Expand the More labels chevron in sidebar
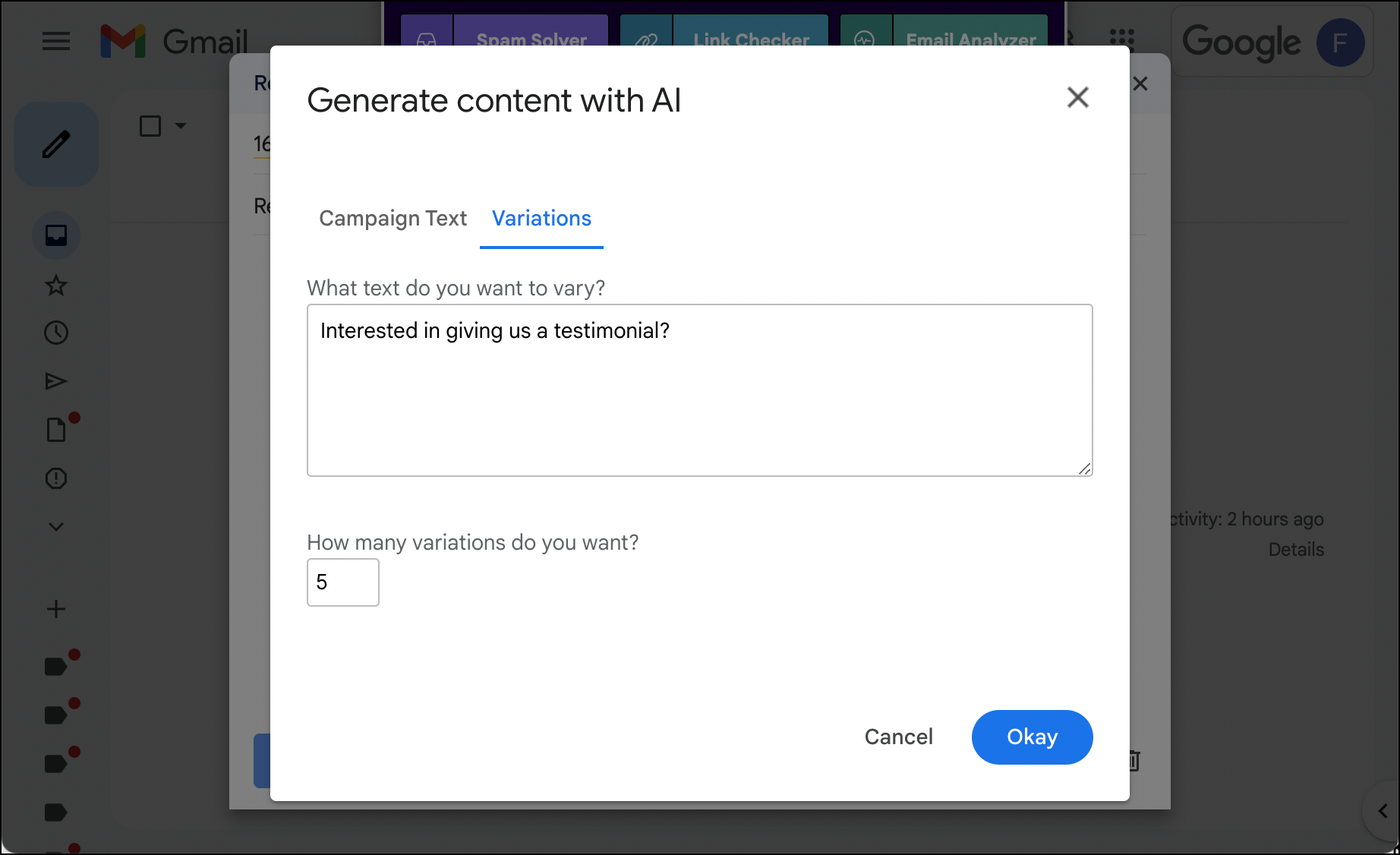The image size is (1400, 855). click(56, 526)
